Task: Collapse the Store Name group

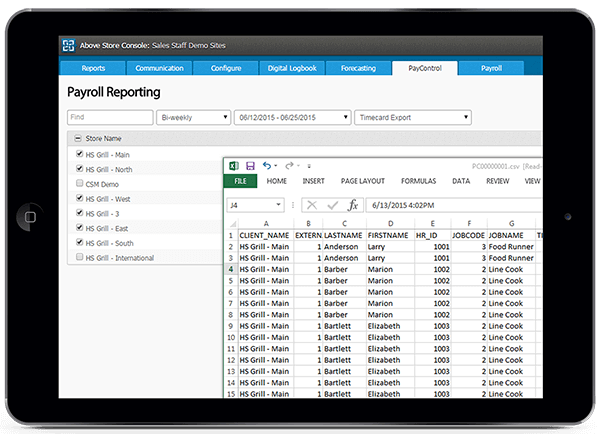Action: click(x=78, y=138)
